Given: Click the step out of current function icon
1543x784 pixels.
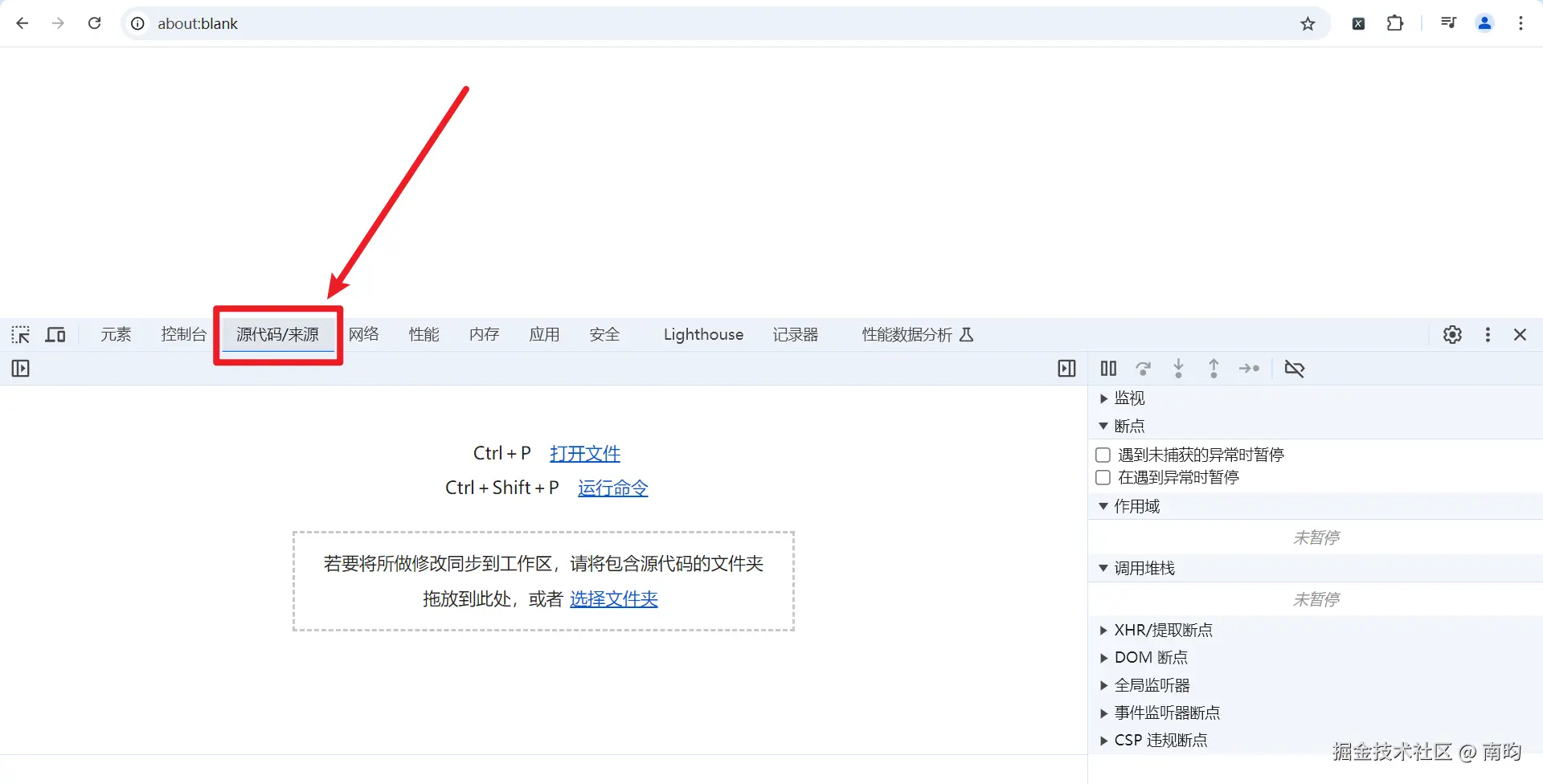Looking at the screenshot, I should click(1214, 368).
